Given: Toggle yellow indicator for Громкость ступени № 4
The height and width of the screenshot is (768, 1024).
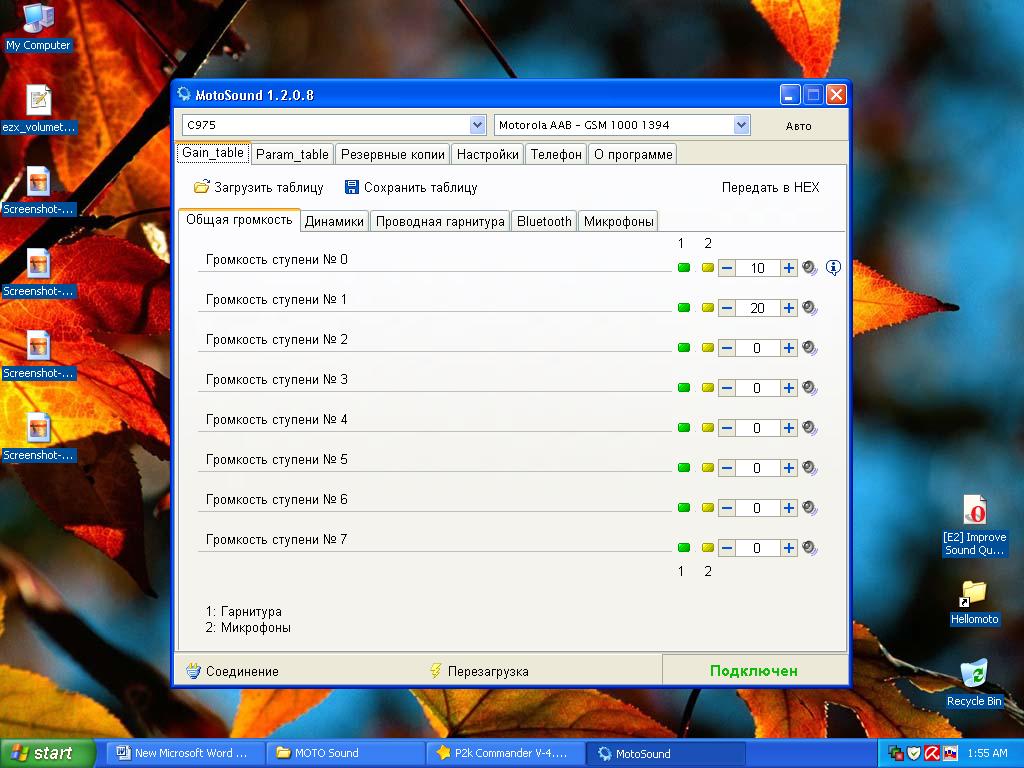Looking at the screenshot, I should tap(707, 428).
